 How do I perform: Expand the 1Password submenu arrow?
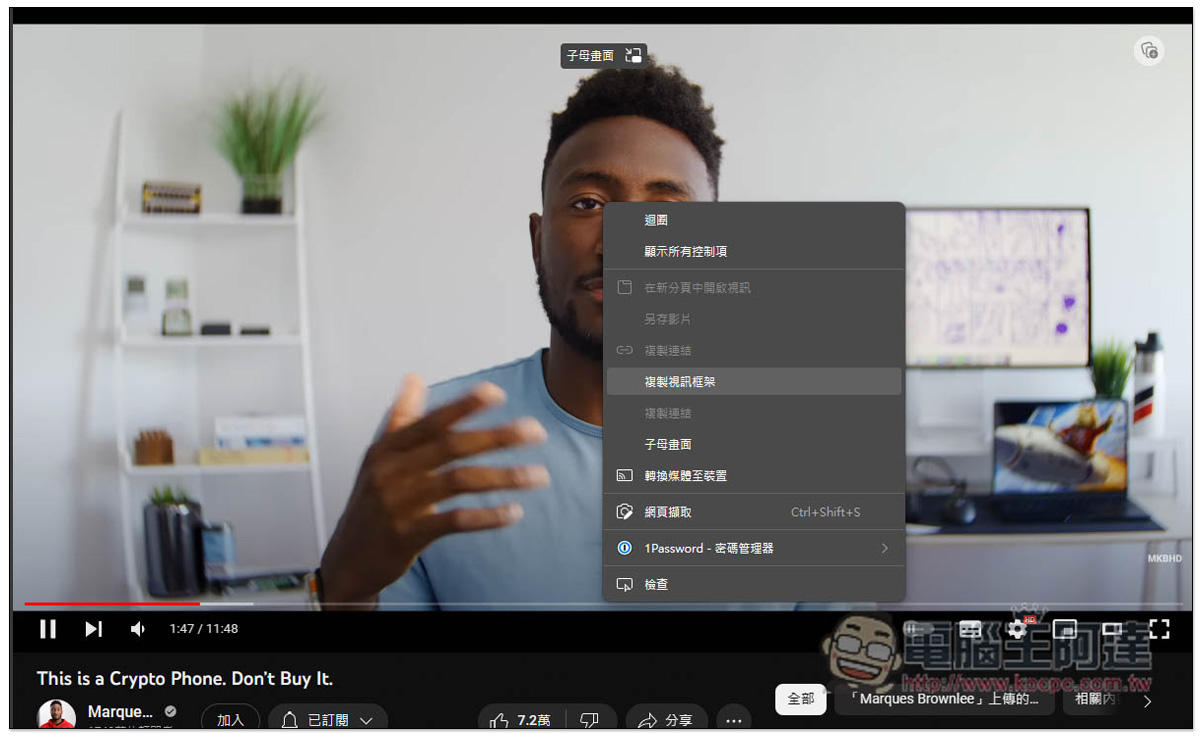885,548
